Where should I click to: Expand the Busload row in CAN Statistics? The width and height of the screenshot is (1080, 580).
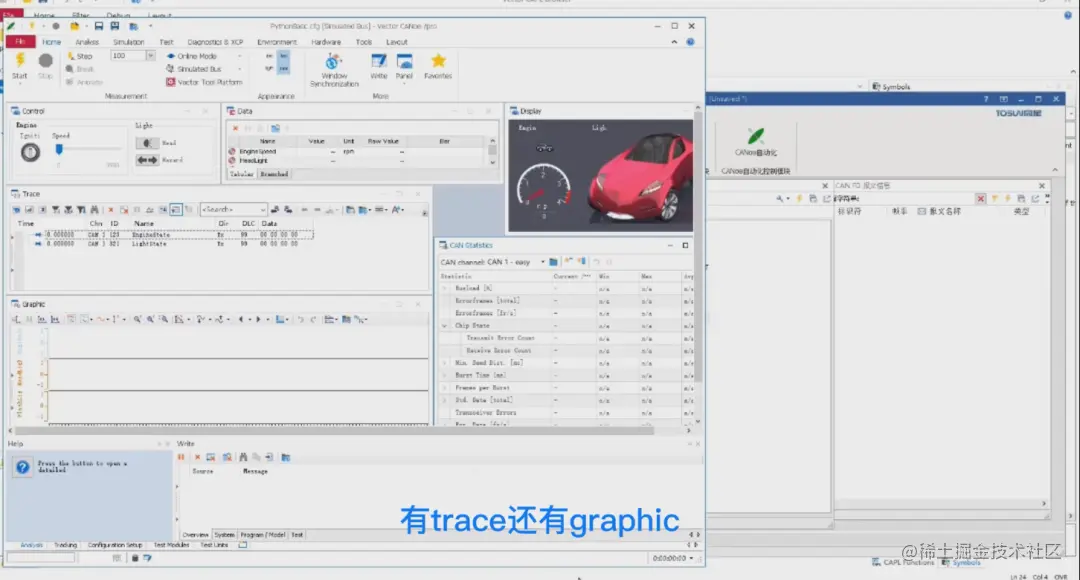[445, 289]
